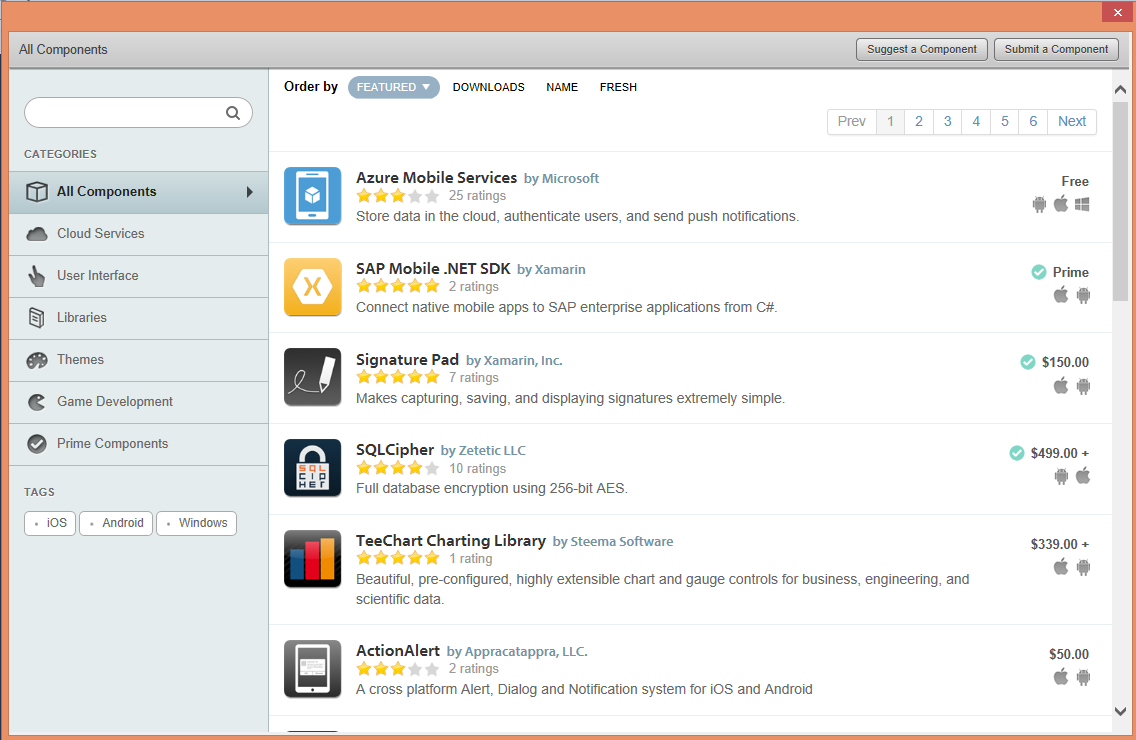Click the search magnifier icon

coord(233,113)
